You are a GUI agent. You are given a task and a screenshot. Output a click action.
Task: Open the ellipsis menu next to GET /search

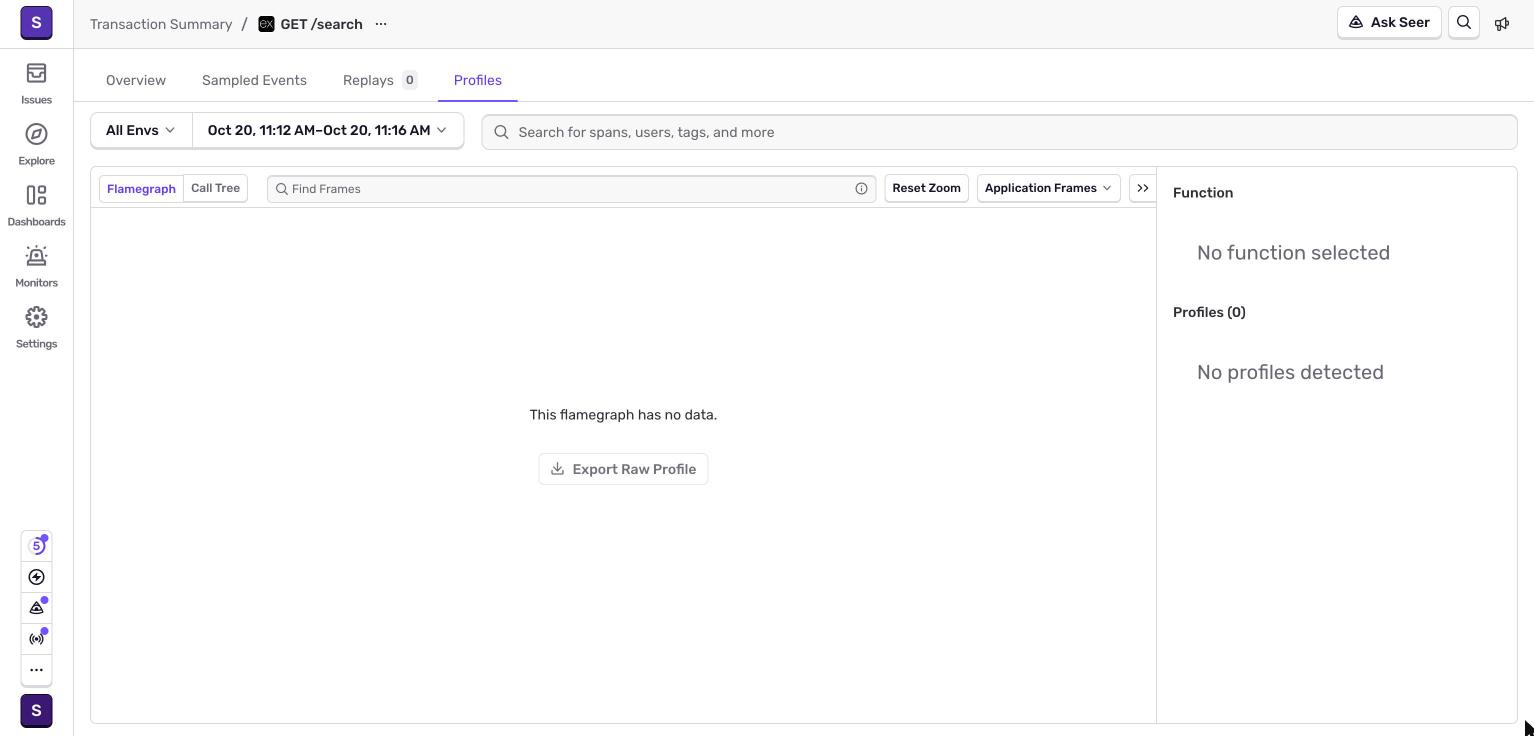381,24
